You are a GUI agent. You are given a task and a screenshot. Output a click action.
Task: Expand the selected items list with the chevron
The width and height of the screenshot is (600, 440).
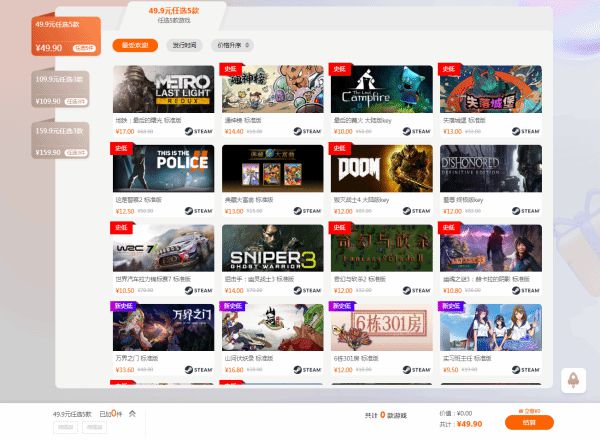click(132, 414)
